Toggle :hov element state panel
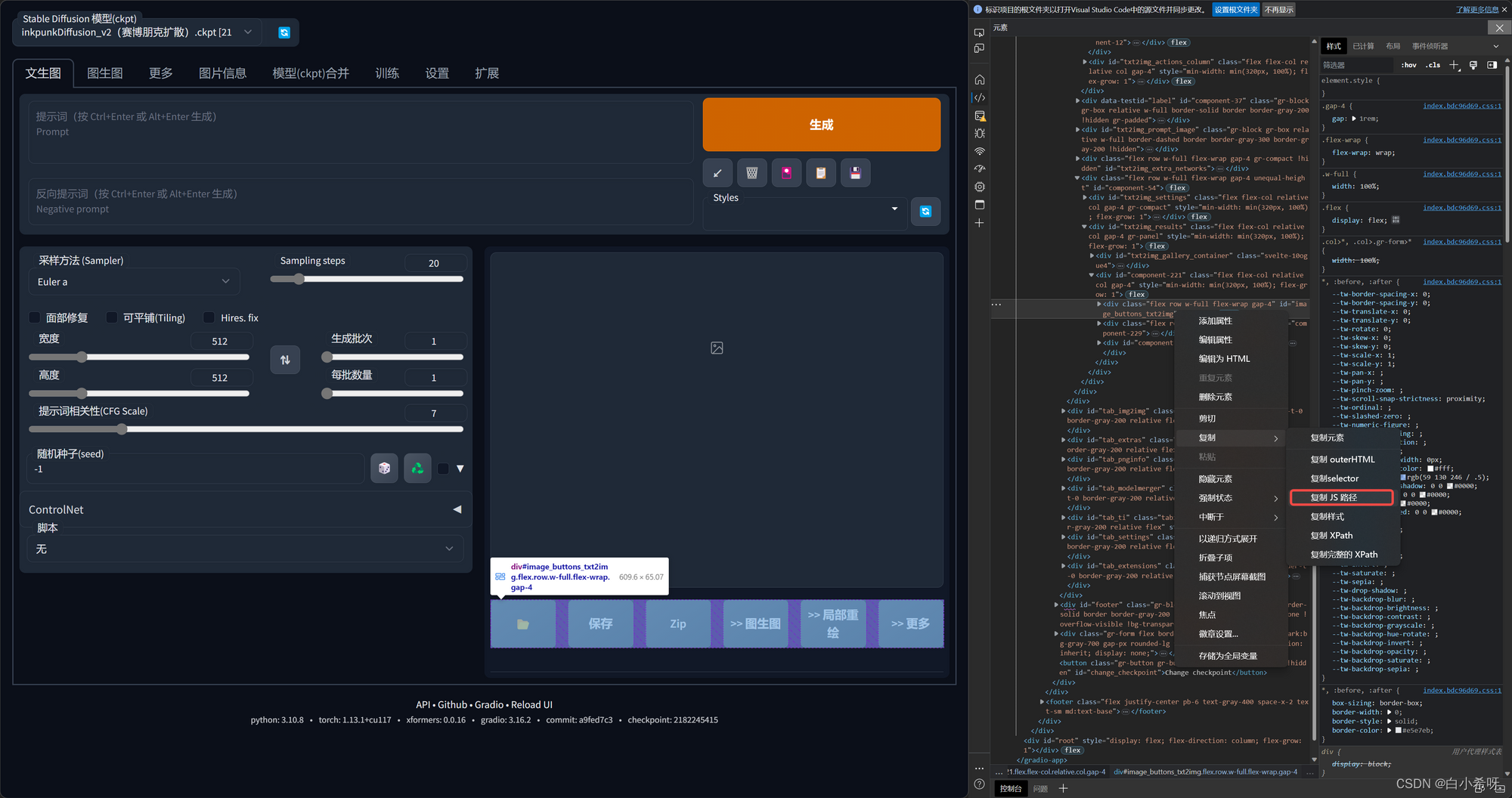1512x798 pixels. pyautogui.click(x=1408, y=65)
